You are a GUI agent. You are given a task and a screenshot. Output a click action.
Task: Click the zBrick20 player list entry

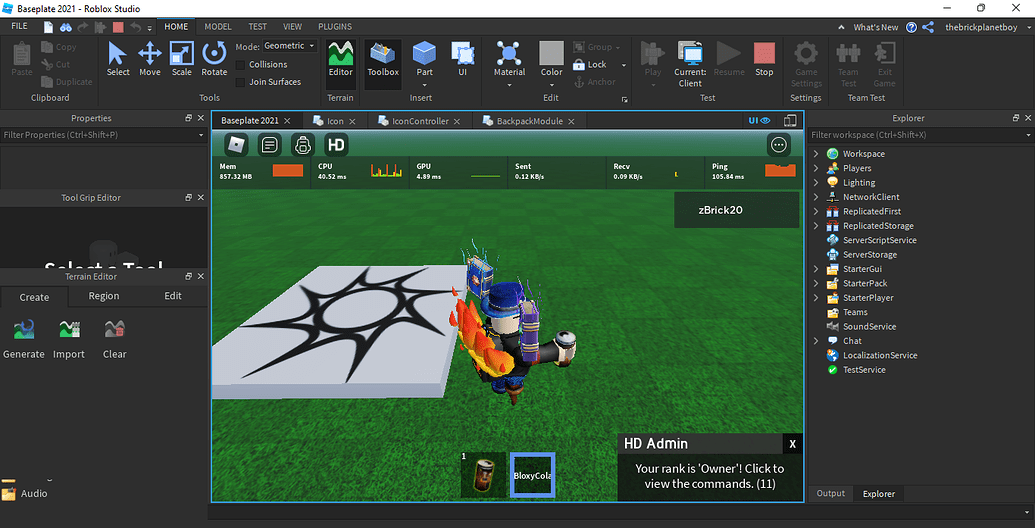pos(737,210)
